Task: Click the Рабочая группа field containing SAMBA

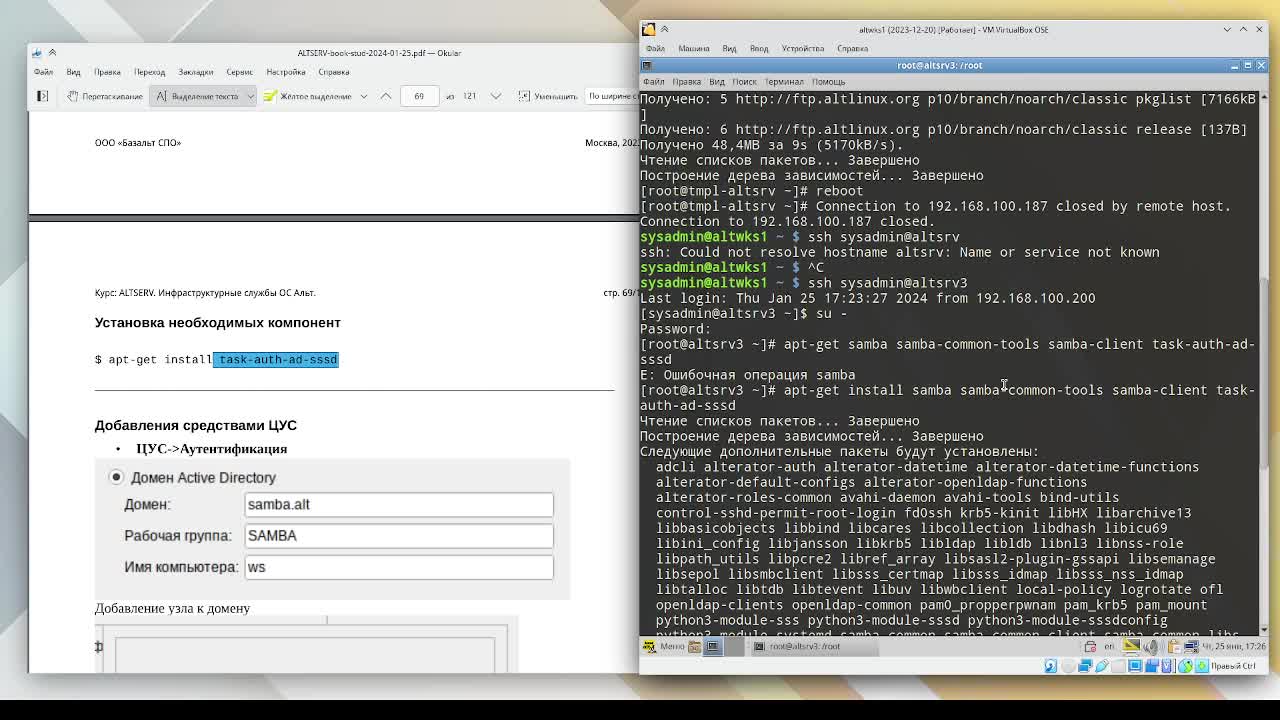Action: tap(398, 535)
